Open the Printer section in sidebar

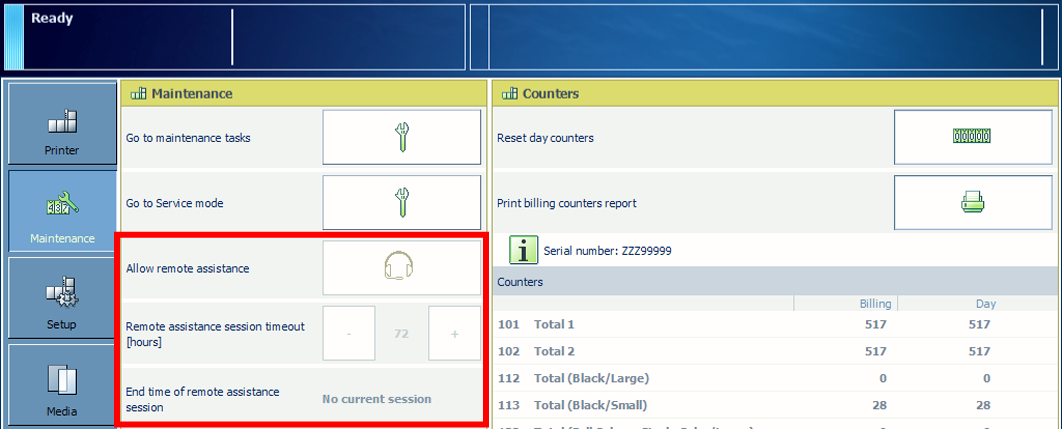pyautogui.click(x=62, y=125)
